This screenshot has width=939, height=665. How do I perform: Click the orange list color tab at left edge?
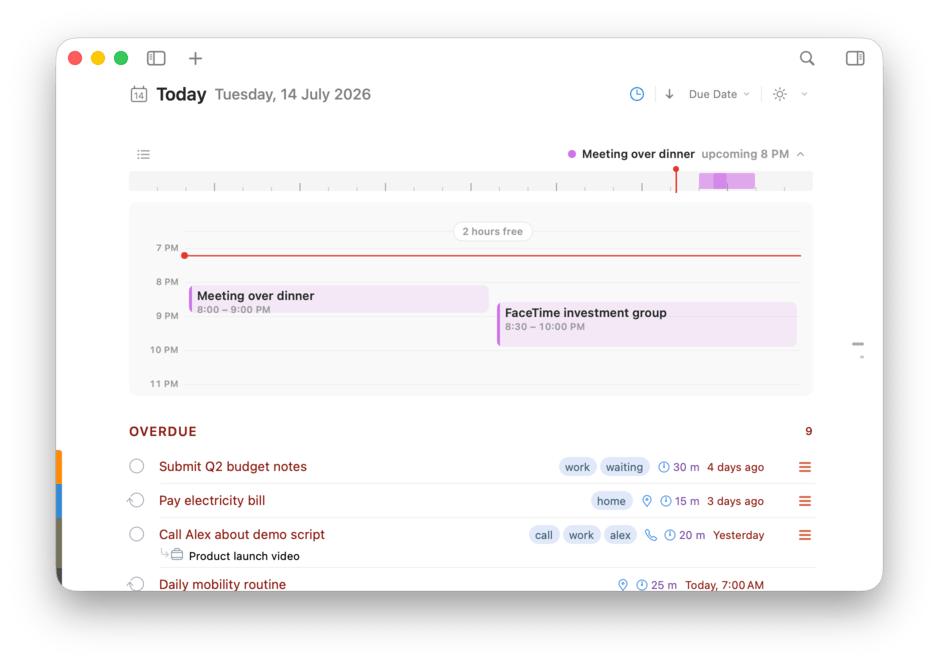[x=59, y=467]
